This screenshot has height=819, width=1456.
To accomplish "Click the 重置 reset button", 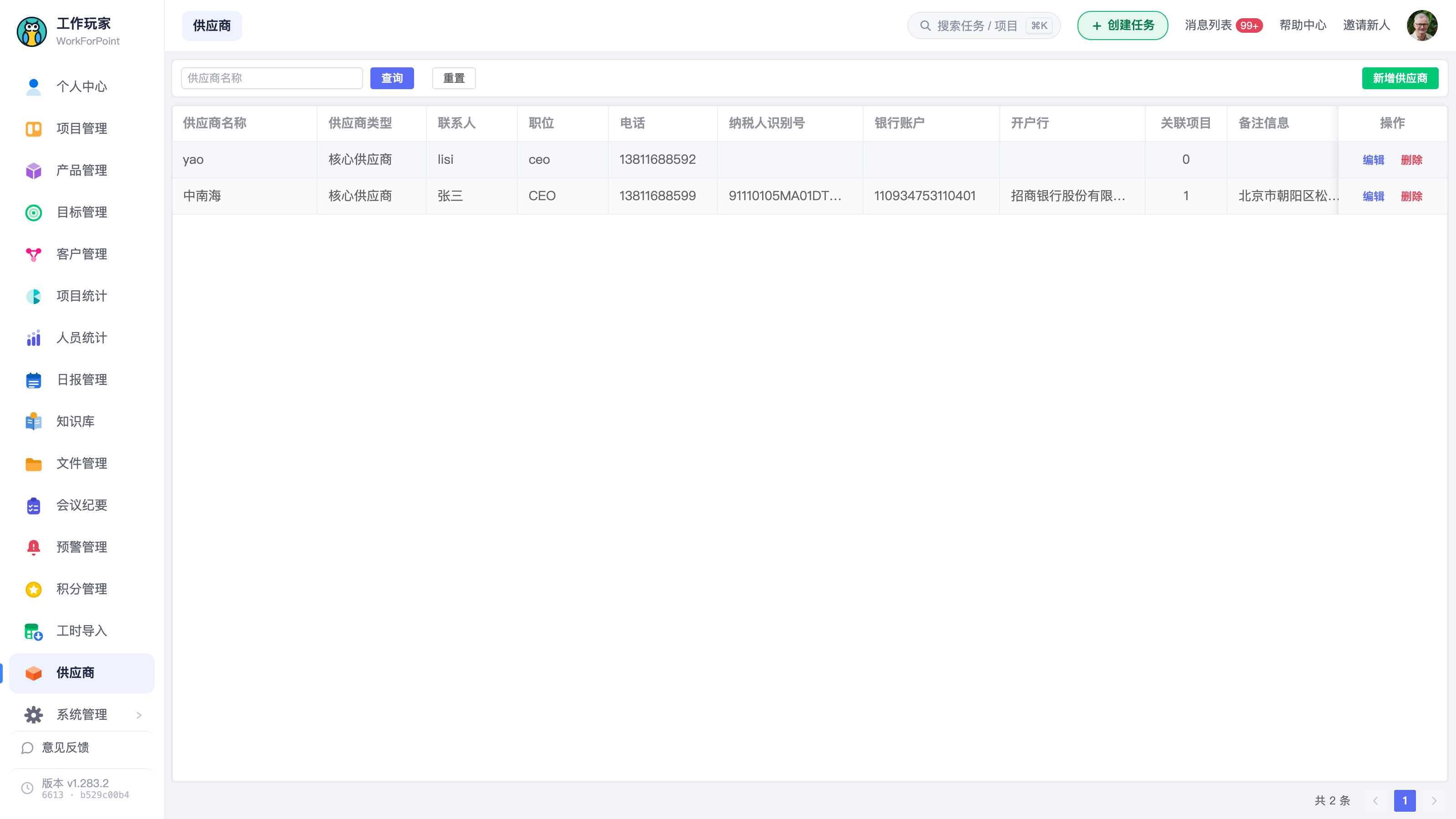I will 454,78.
